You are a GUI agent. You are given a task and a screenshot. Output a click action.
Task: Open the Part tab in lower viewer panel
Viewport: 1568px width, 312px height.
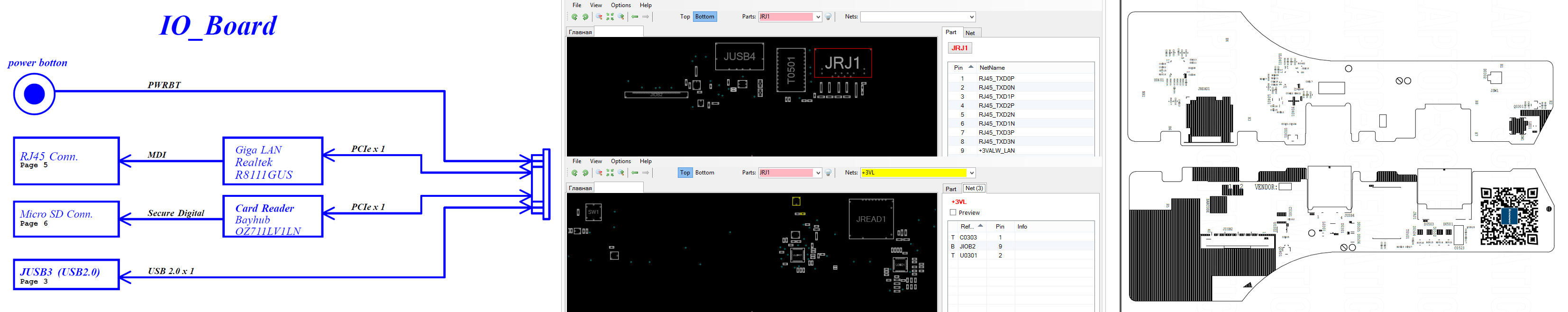tap(950, 189)
